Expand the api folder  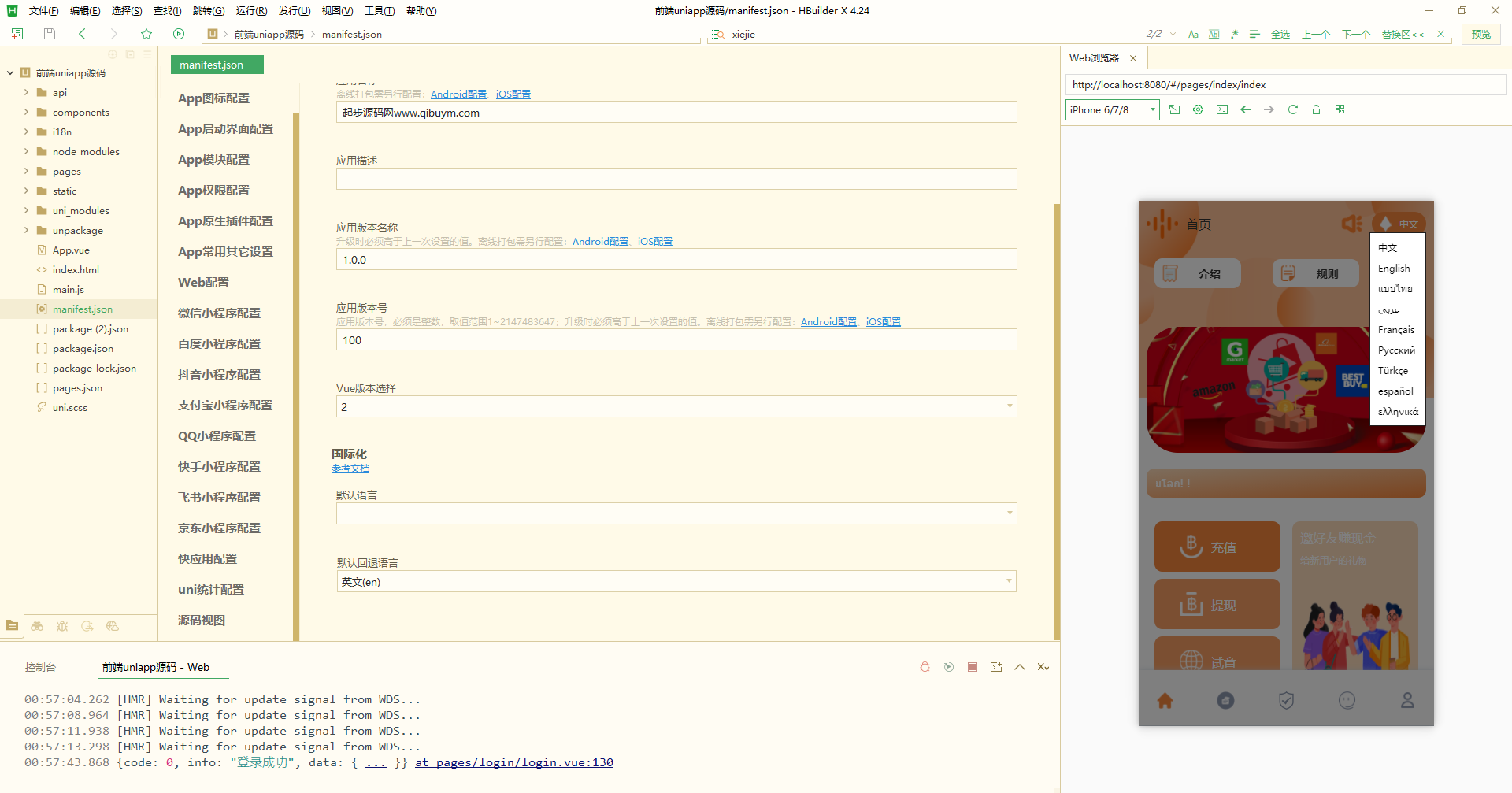[26, 92]
